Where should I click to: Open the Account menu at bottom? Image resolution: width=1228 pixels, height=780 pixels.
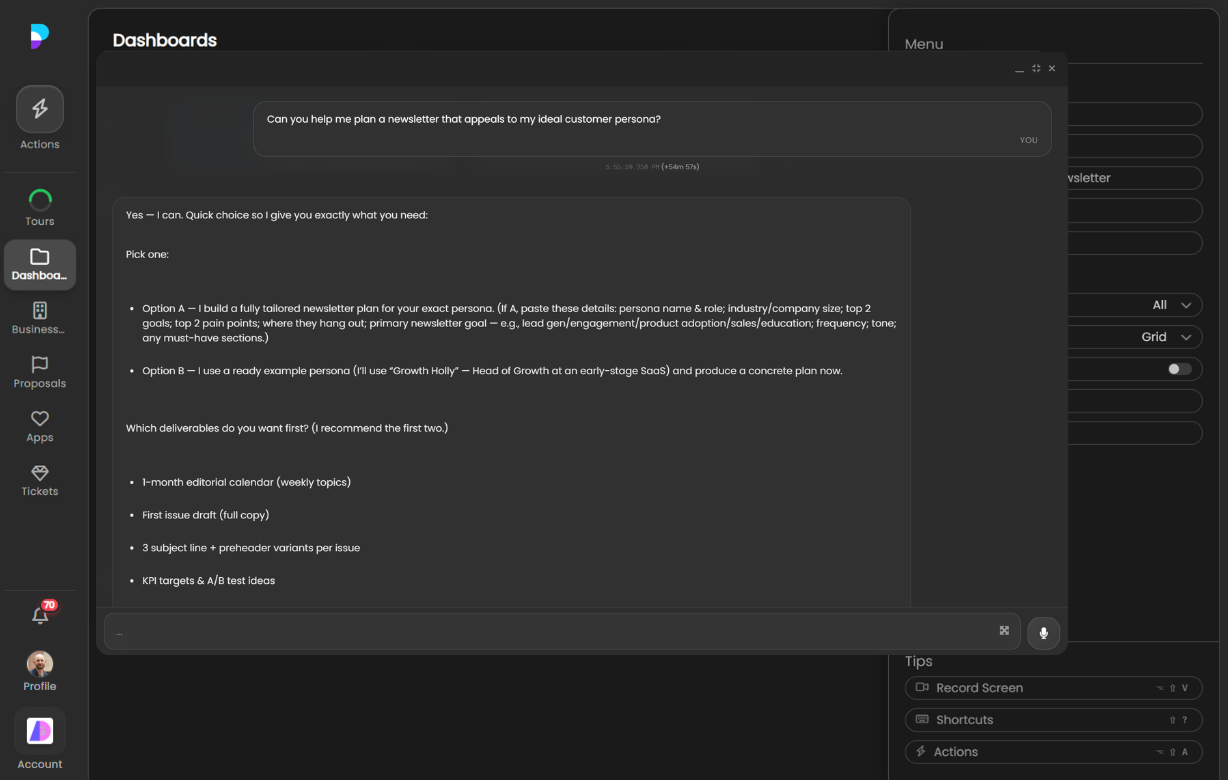pos(40,732)
